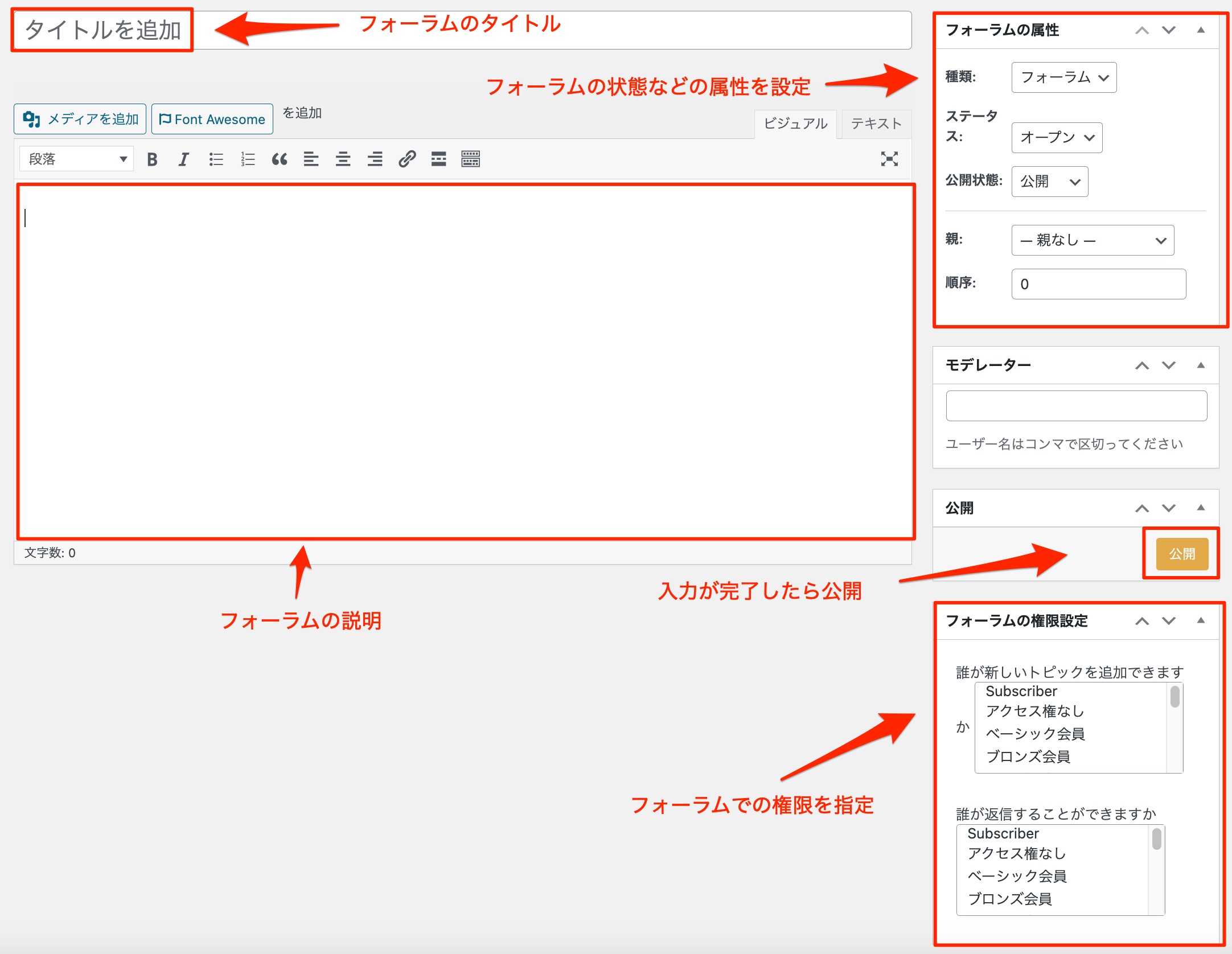Expand the 親 parent forum dropdown

1093,241
